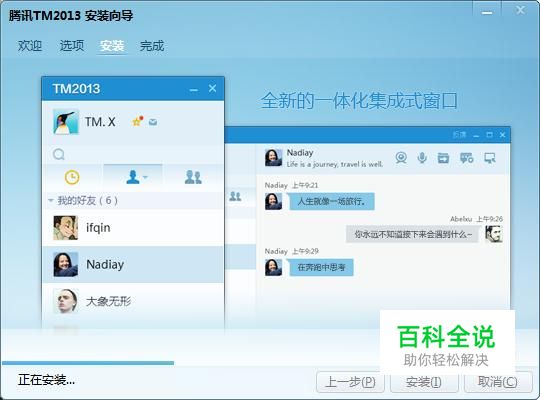Click the chat bubble group-discussion icon
The width and height of the screenshot is (540, 400).
tap(467, 158)
